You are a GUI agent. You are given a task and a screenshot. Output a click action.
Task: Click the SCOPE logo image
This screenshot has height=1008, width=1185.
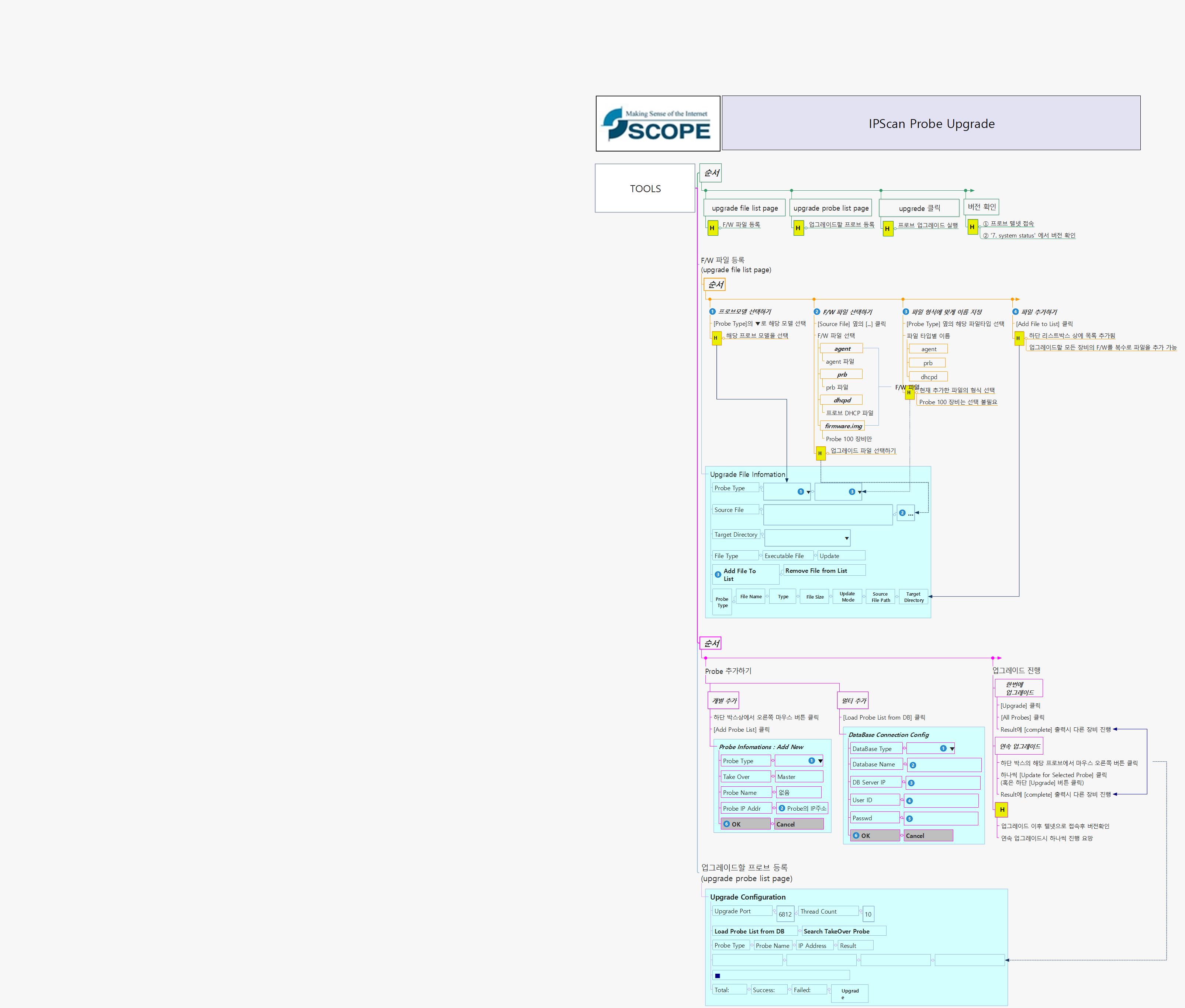657,124
